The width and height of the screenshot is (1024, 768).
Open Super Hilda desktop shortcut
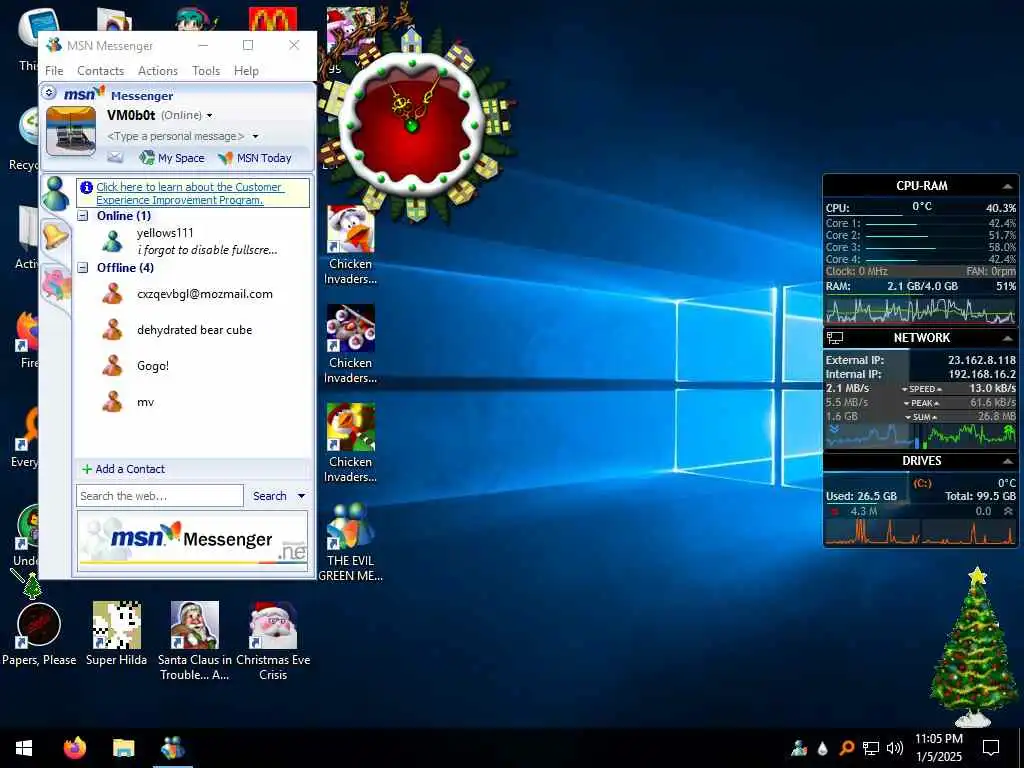coord(116,633)
